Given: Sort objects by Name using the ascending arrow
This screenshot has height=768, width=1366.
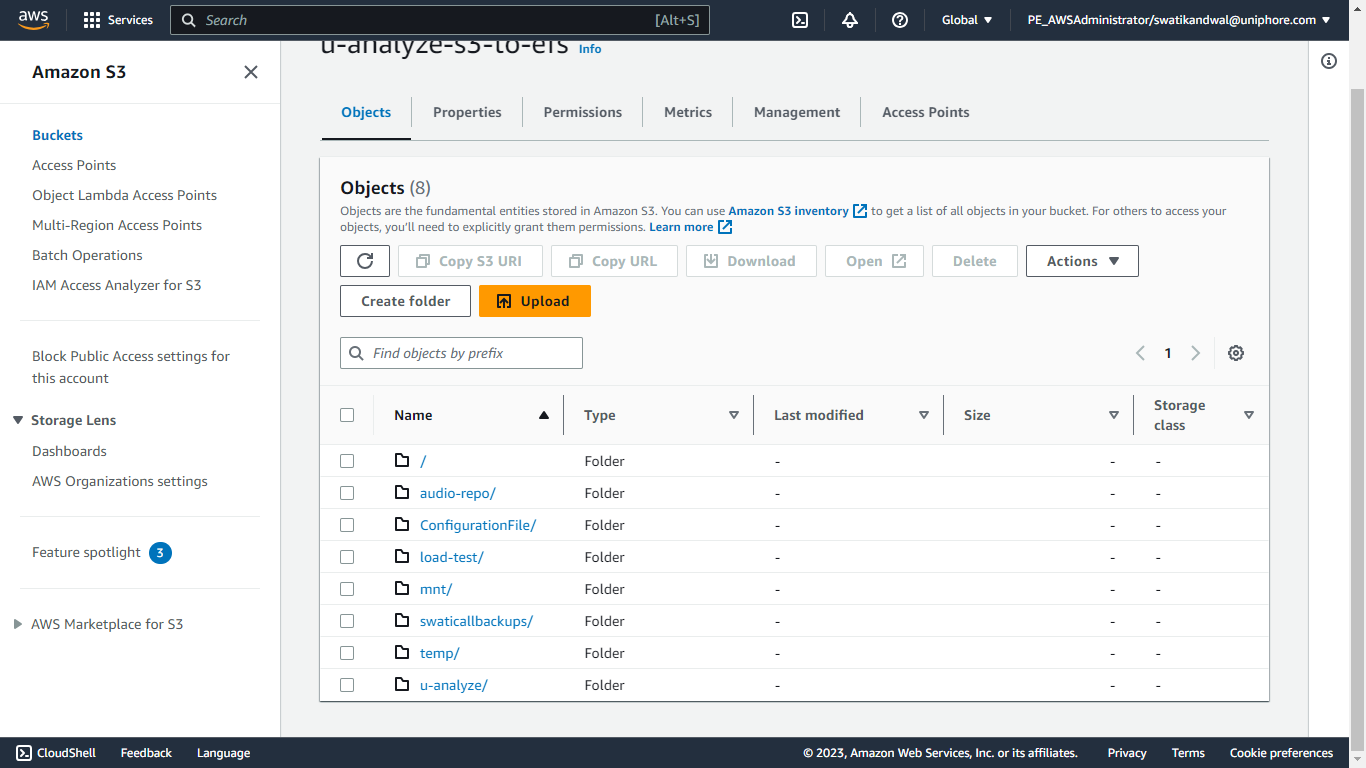Looking at the screenshot, I should click(544, 415).
